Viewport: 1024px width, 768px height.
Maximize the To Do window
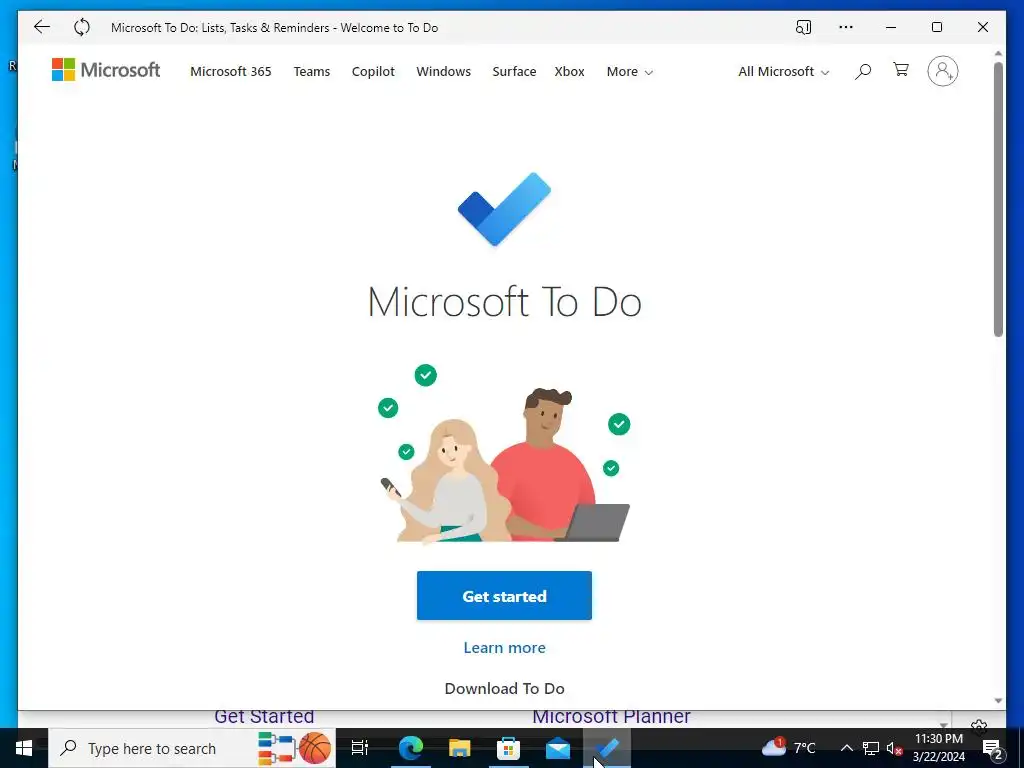(x=936, y=27)
